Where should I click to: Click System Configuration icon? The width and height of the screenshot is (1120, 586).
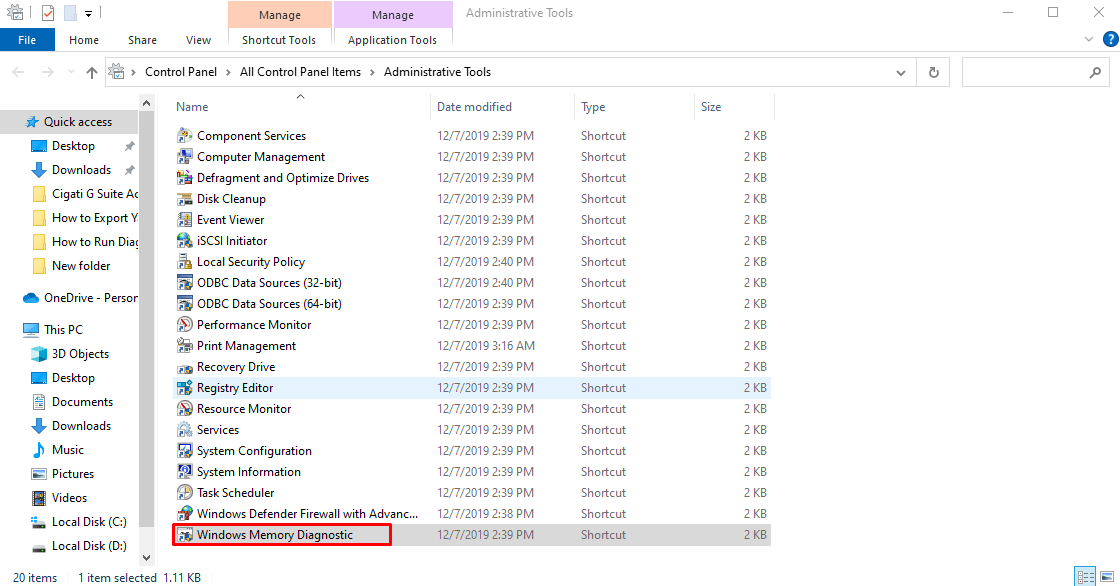[x=184, y=451]
